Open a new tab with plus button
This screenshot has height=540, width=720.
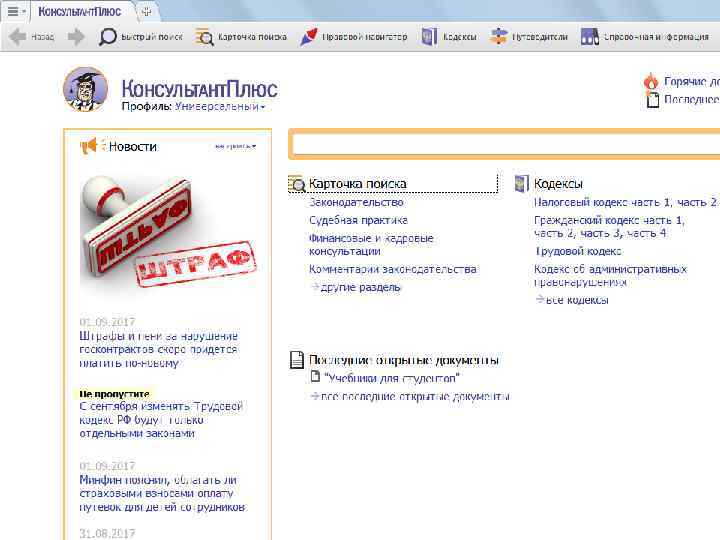[146, 12]
